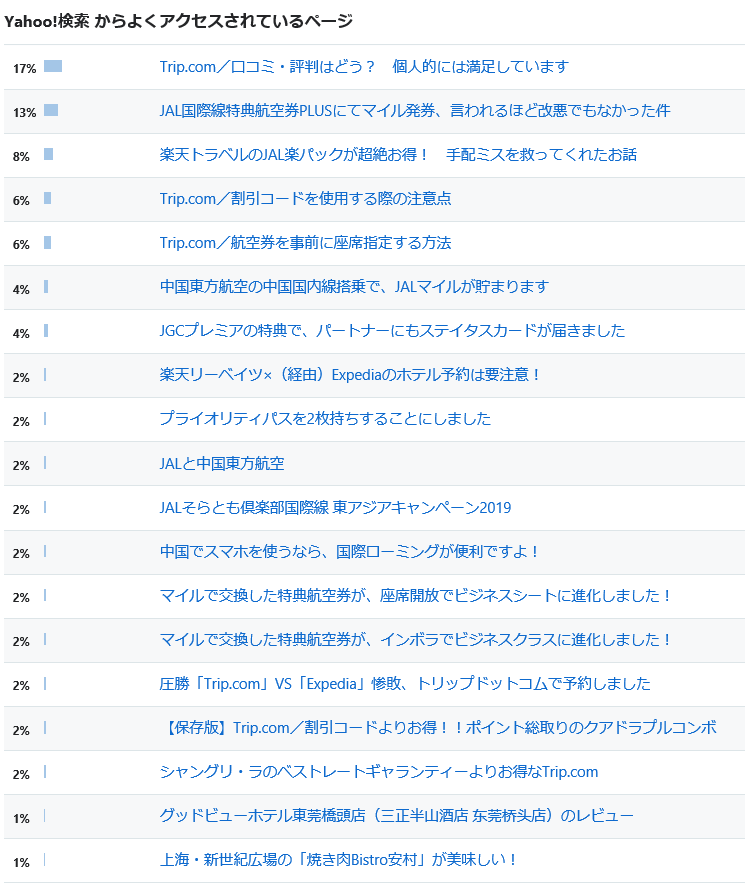Open シャングリ・ラのベストレートギャランティー article link
Screen dimensions: 745x888
coord(379,772)
